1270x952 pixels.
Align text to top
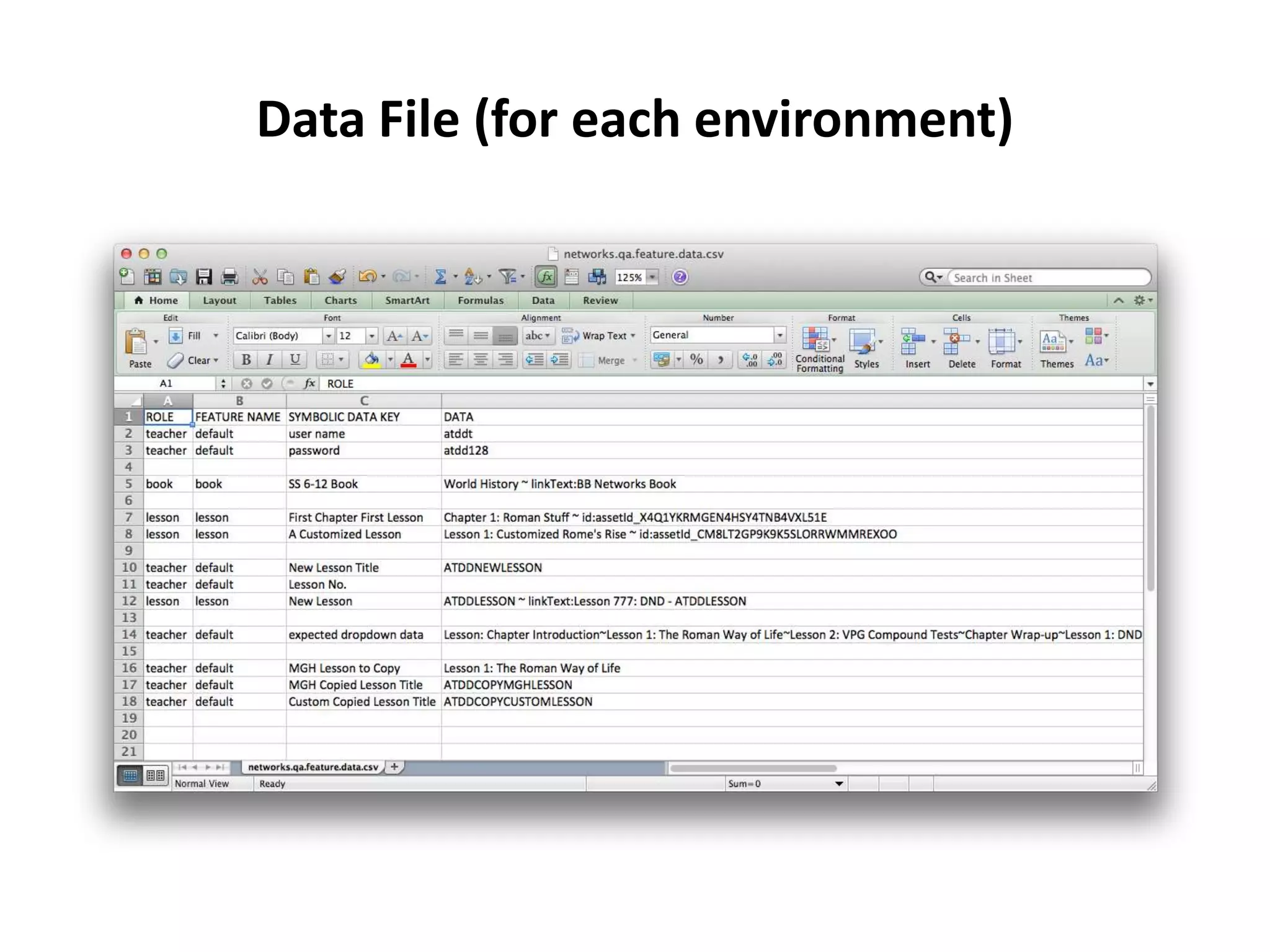tap(456, 336)
